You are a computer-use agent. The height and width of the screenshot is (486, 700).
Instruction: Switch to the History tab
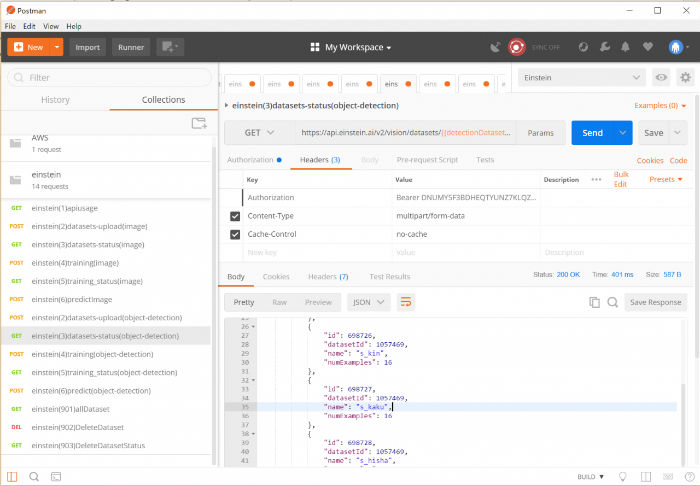[55, 100]
